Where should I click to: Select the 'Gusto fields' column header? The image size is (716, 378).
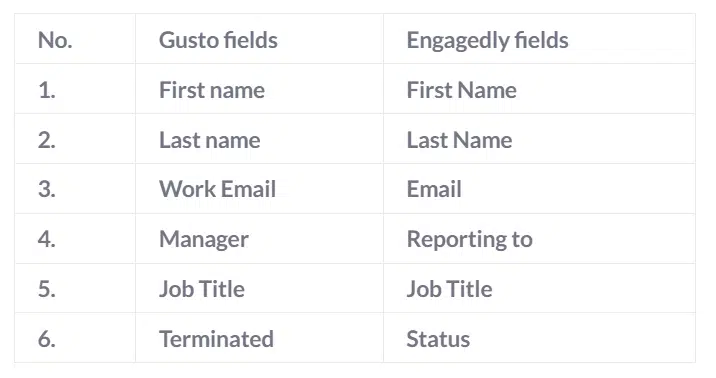pyautogui.click(x=259, y=39)
